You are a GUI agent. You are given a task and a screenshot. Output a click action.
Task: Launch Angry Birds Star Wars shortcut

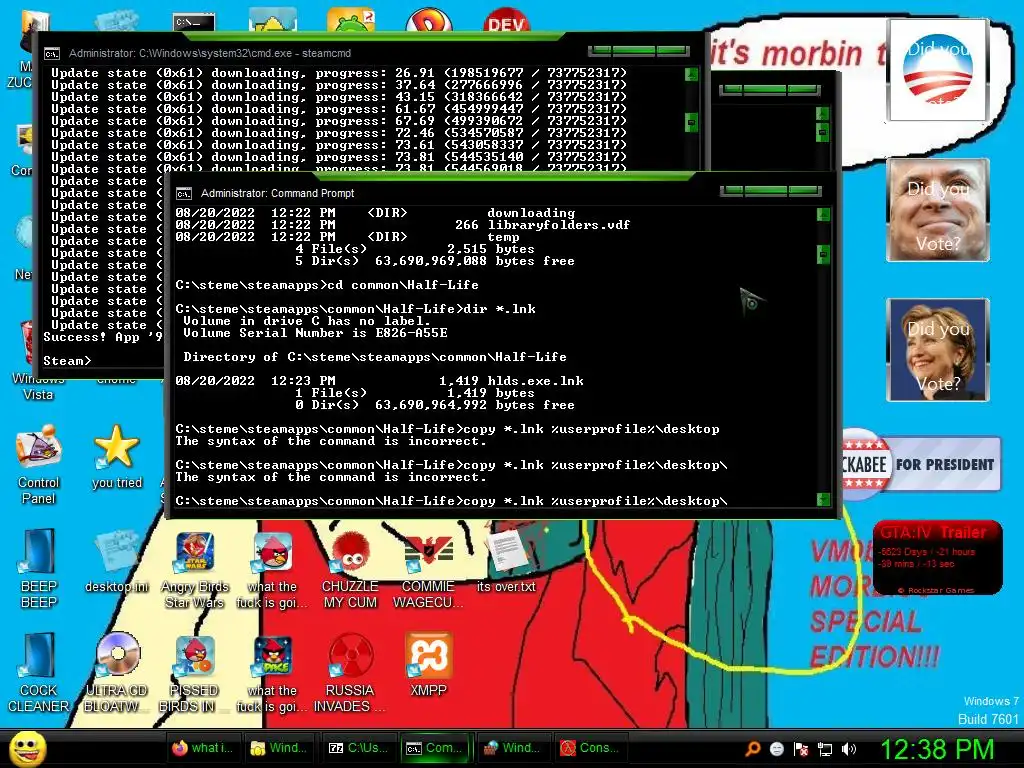tap(195, 569)
